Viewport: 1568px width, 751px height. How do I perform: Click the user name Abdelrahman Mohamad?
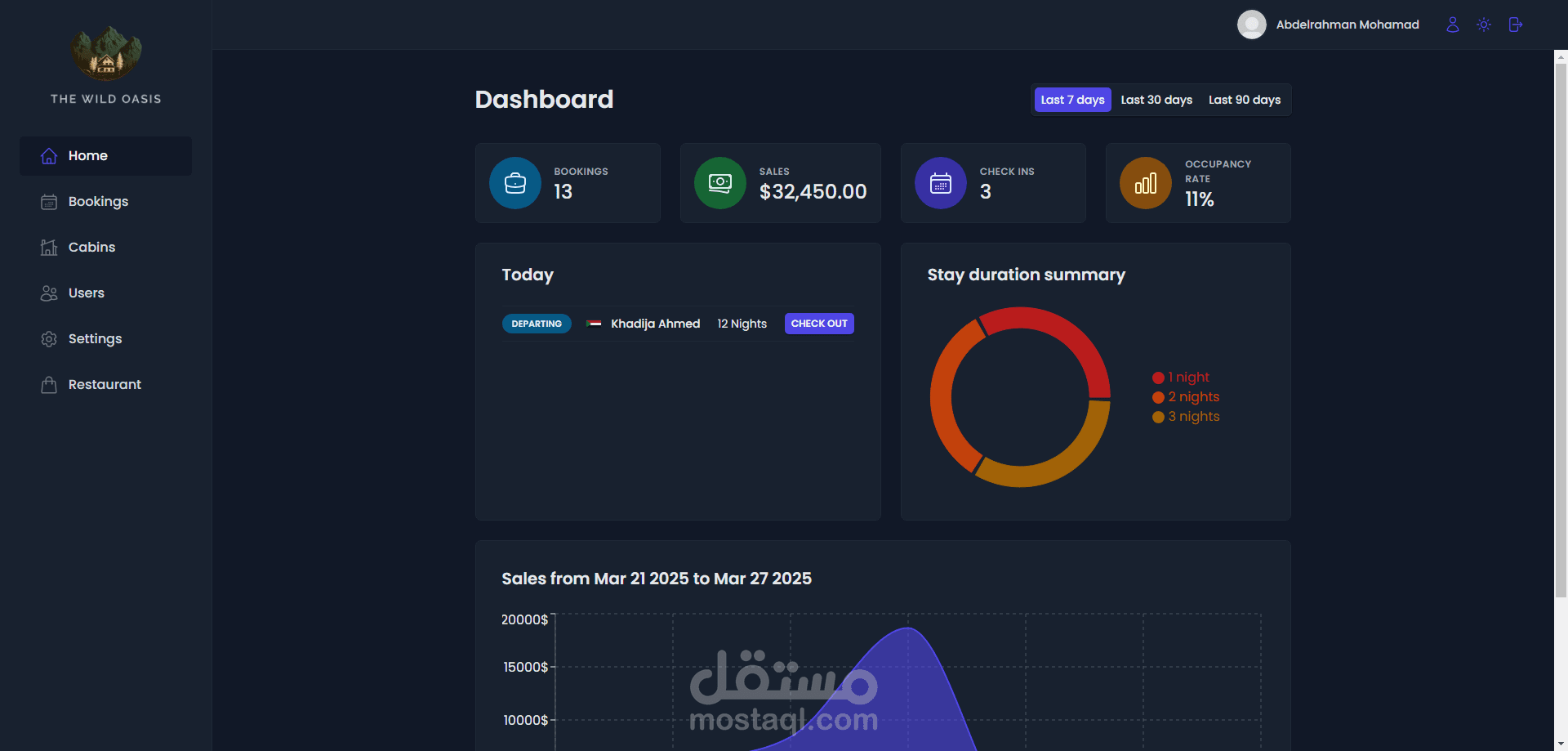(1347, 25)
